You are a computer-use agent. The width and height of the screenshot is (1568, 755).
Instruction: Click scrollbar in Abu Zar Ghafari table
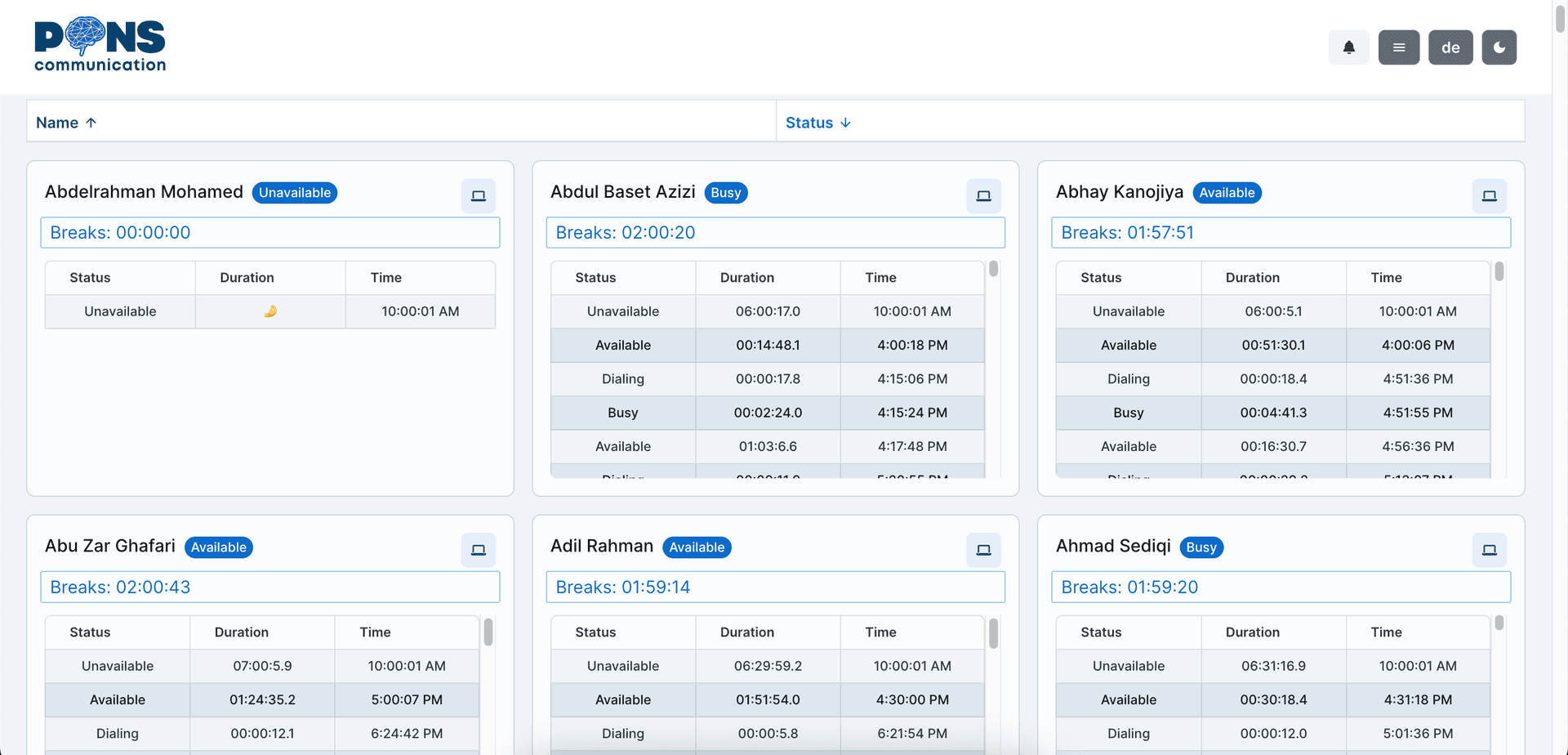[488, 632]
